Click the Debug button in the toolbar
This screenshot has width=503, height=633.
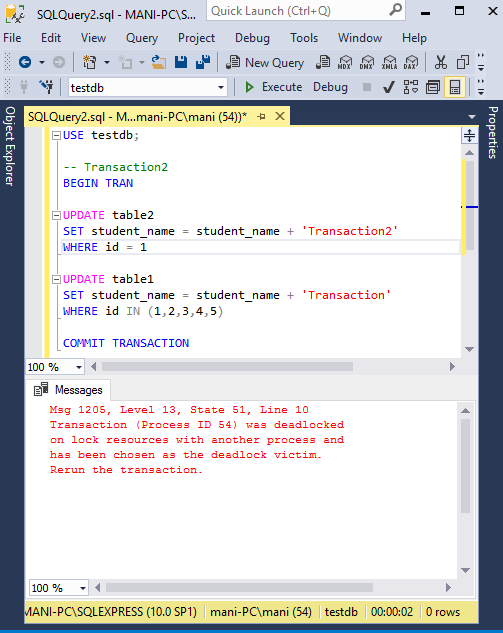pyautogui.click(x=330, y=87)
